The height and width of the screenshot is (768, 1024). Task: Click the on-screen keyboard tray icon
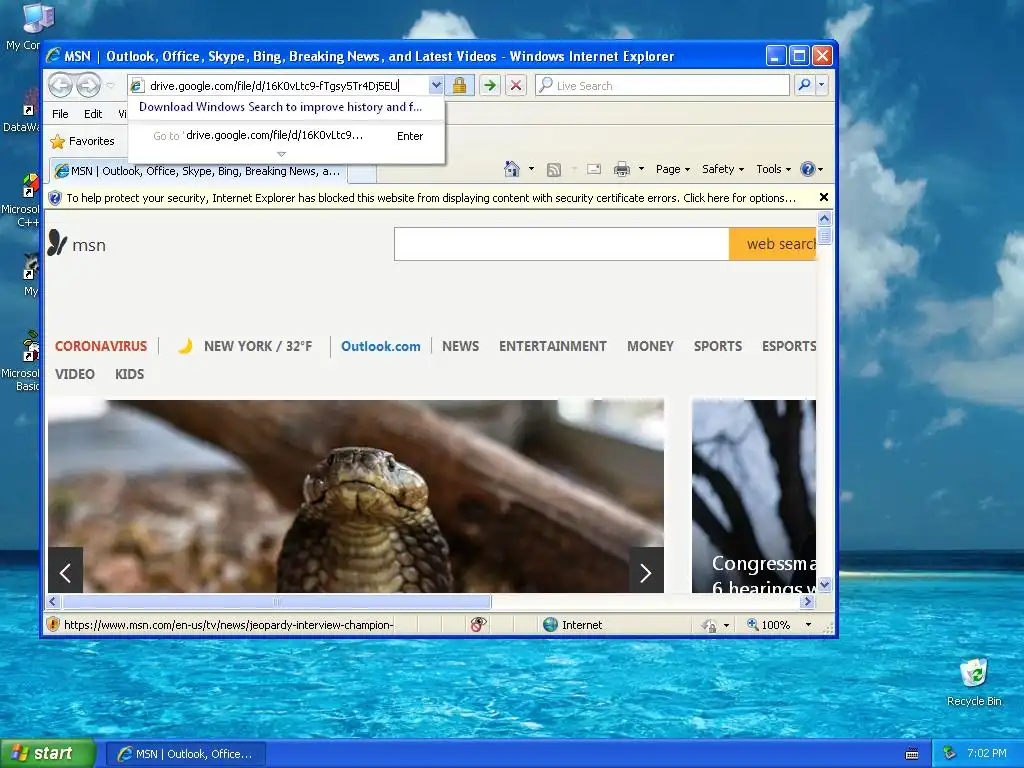[x=912, y=754]
